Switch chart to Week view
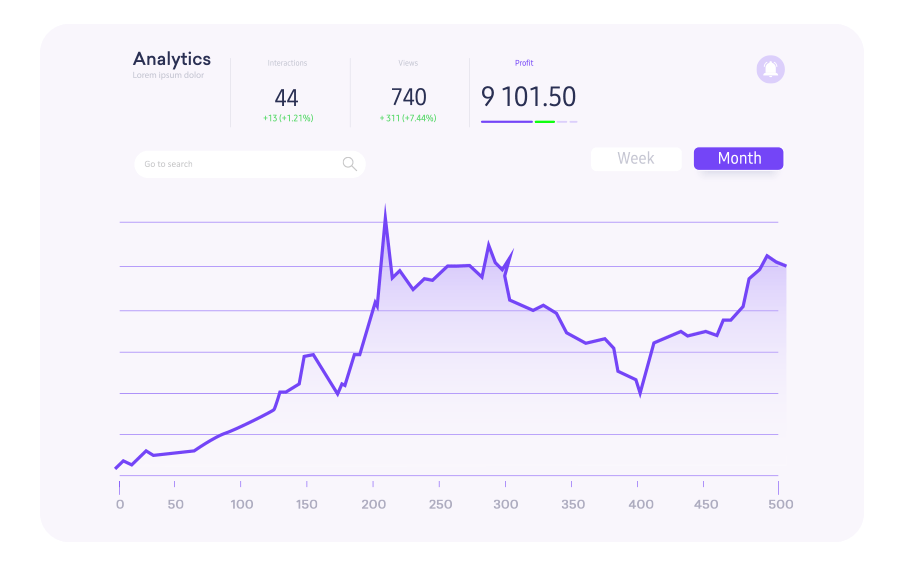900x566 pixels. click(636, 158)
